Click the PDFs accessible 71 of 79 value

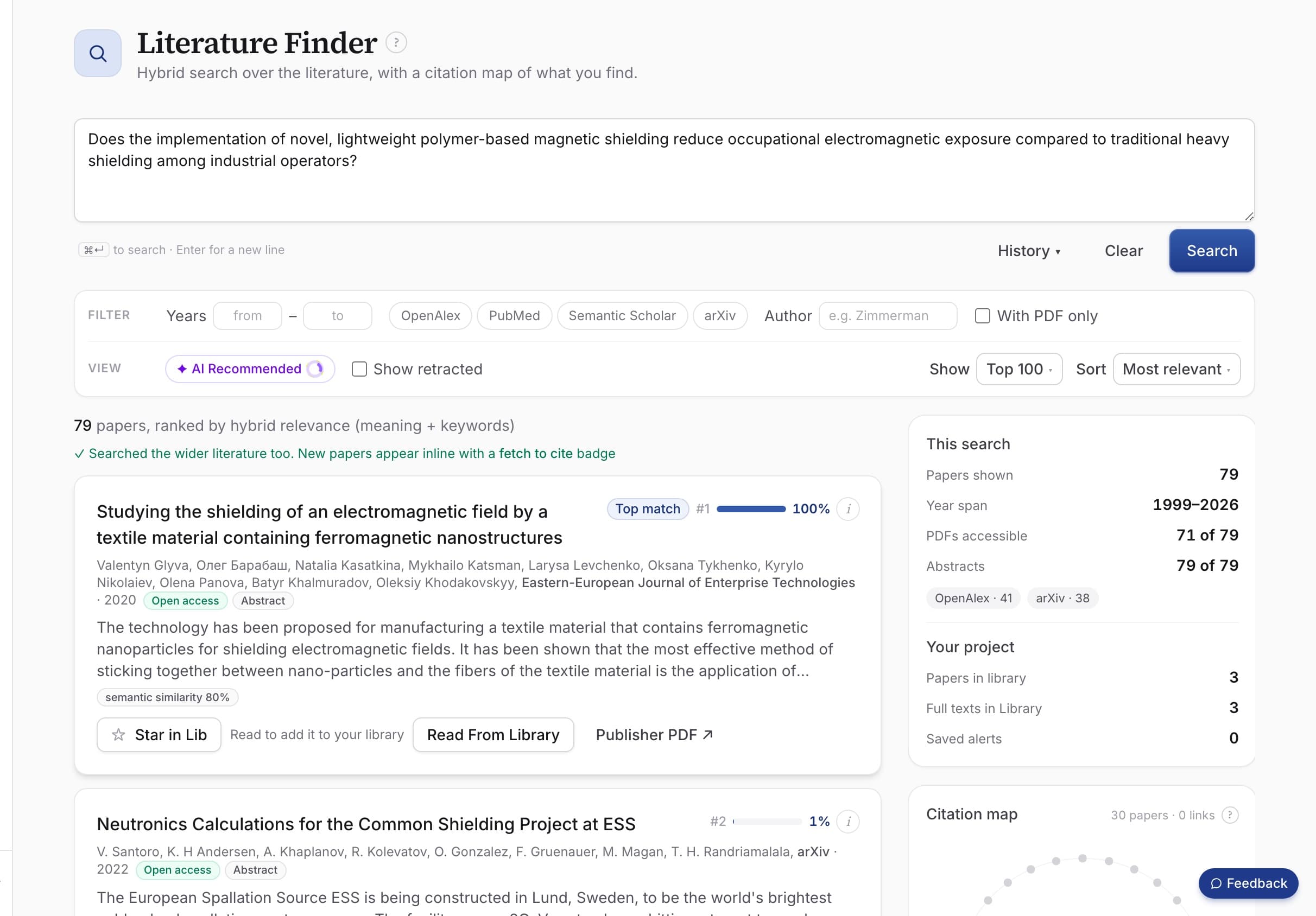1207,535
